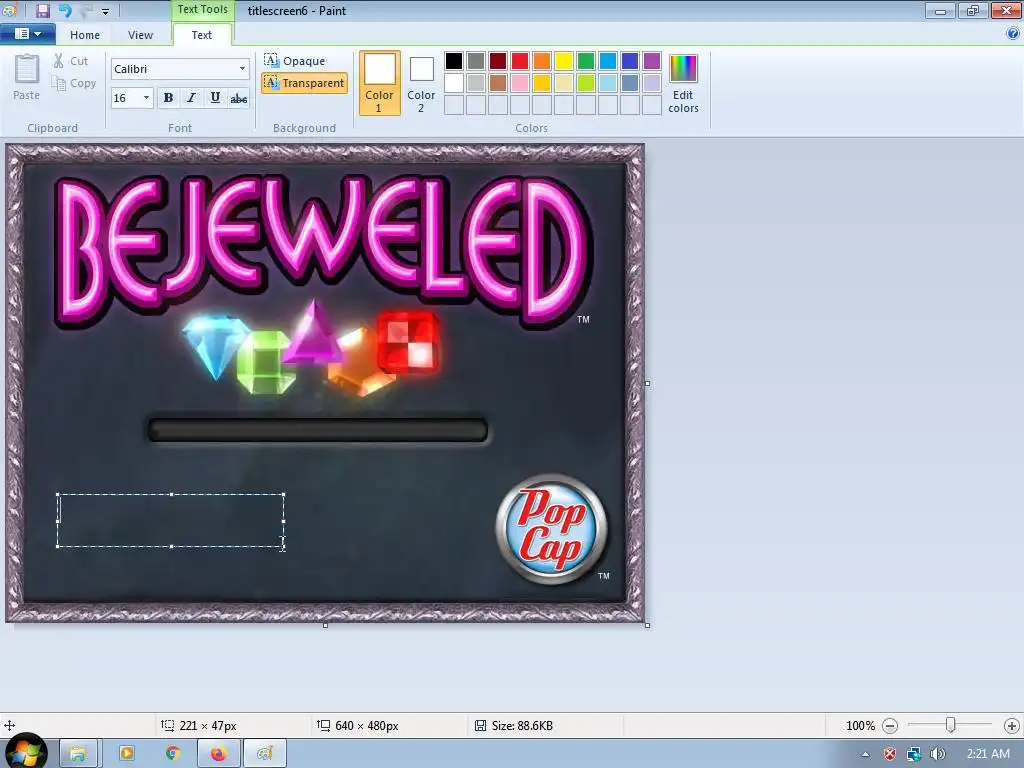Viewport: 1024px width, 768px height.
Task: Click the red security alert tray icon
Action: 890,754
